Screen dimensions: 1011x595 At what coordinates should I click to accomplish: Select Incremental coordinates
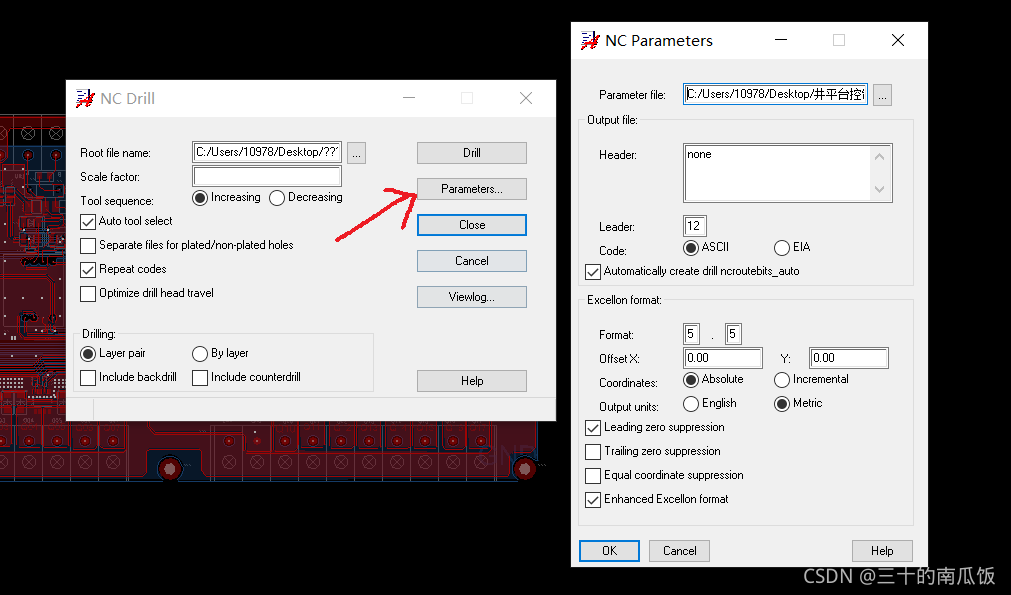point(781,380)
